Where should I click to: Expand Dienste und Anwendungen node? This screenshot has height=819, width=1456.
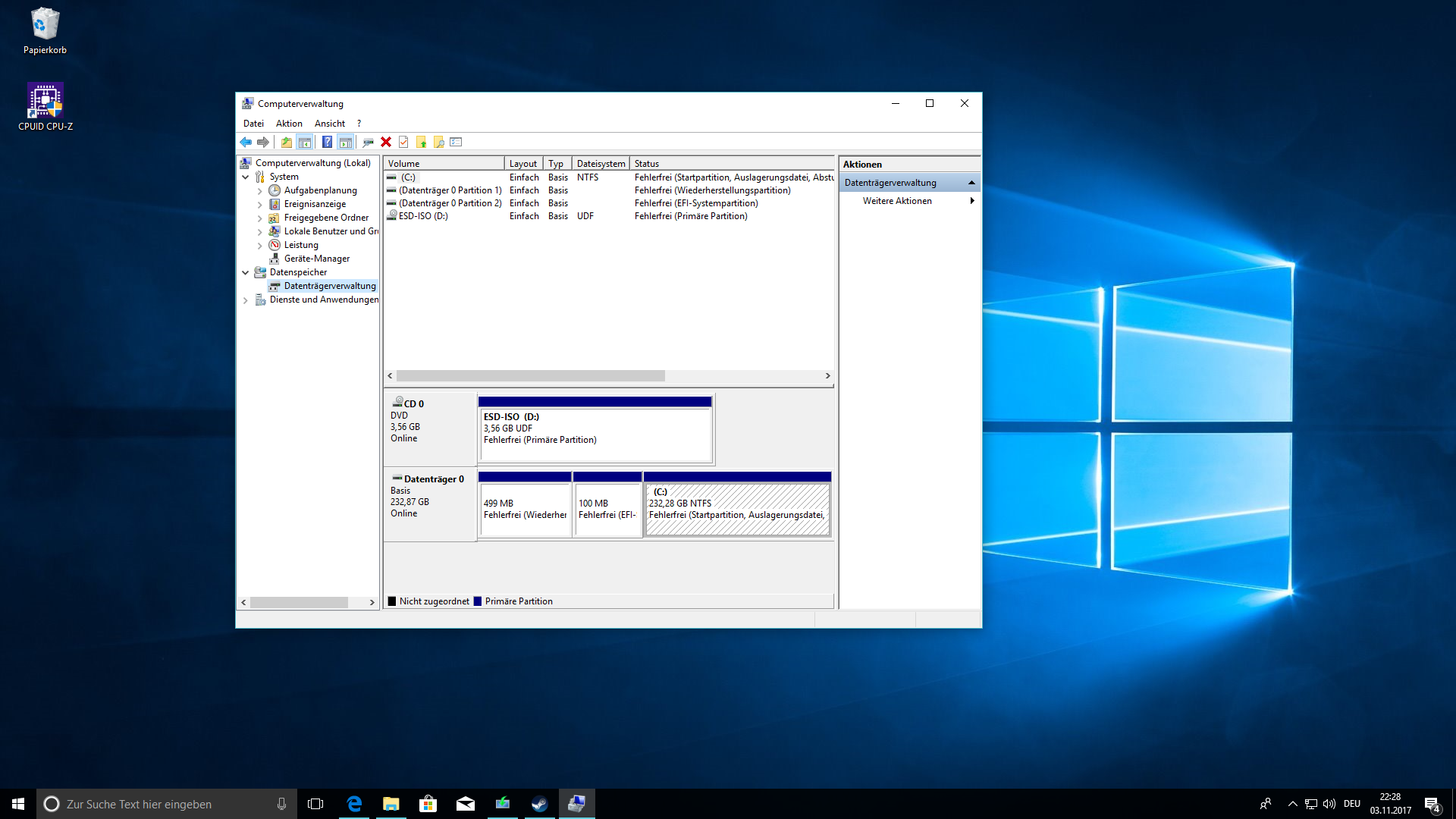click(x=245, y=300)
